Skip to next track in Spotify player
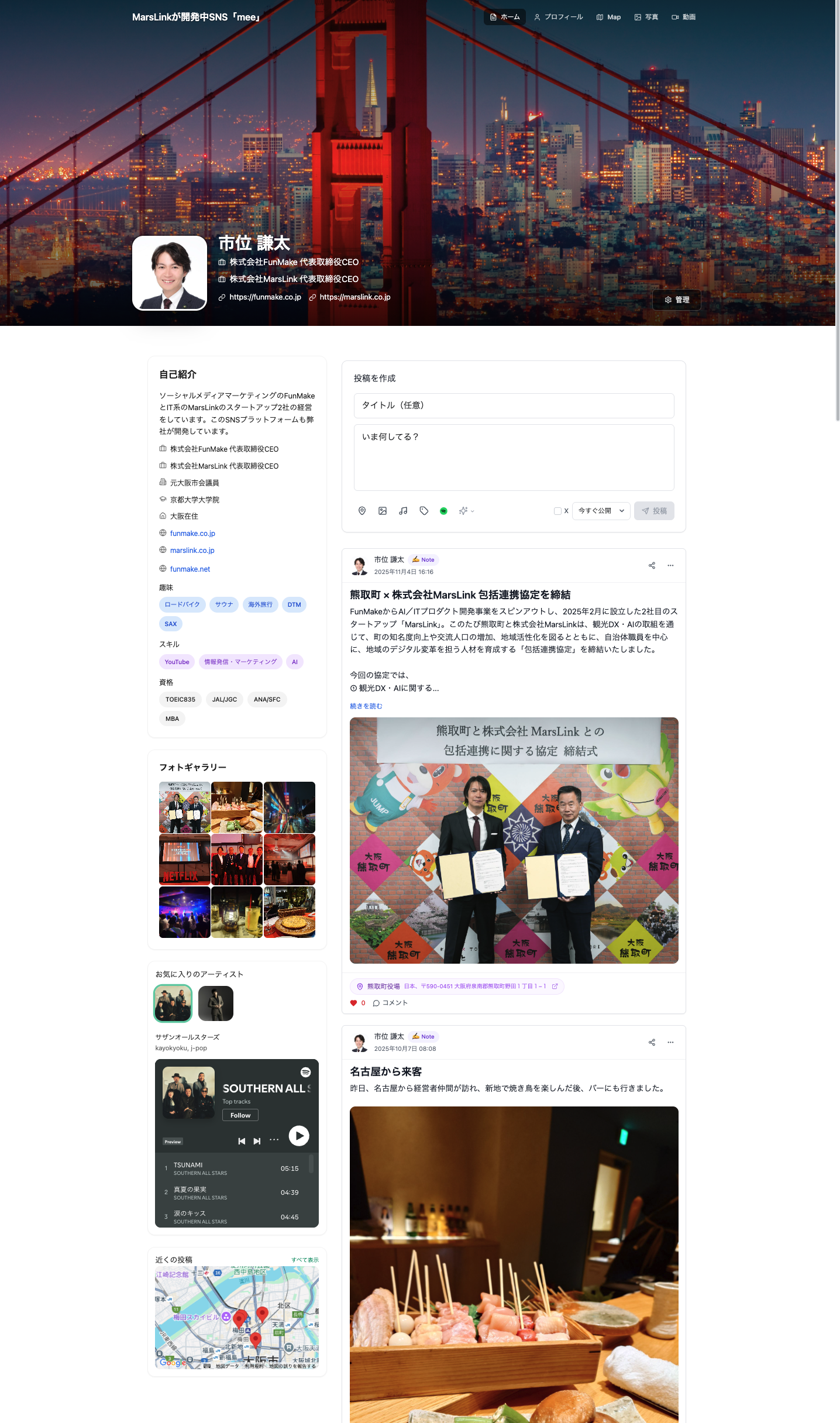The height and width of the screenshot is (1423, 840). [257, 1141]
